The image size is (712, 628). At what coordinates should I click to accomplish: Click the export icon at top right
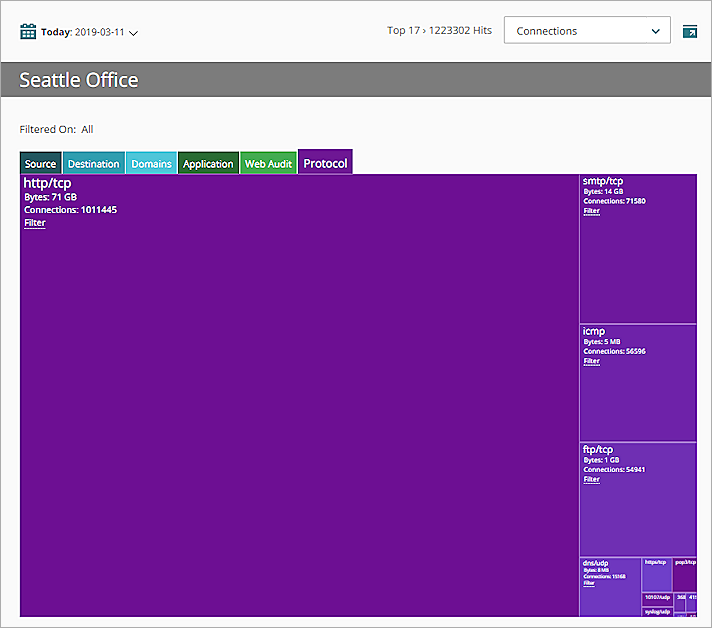[690, 32]
